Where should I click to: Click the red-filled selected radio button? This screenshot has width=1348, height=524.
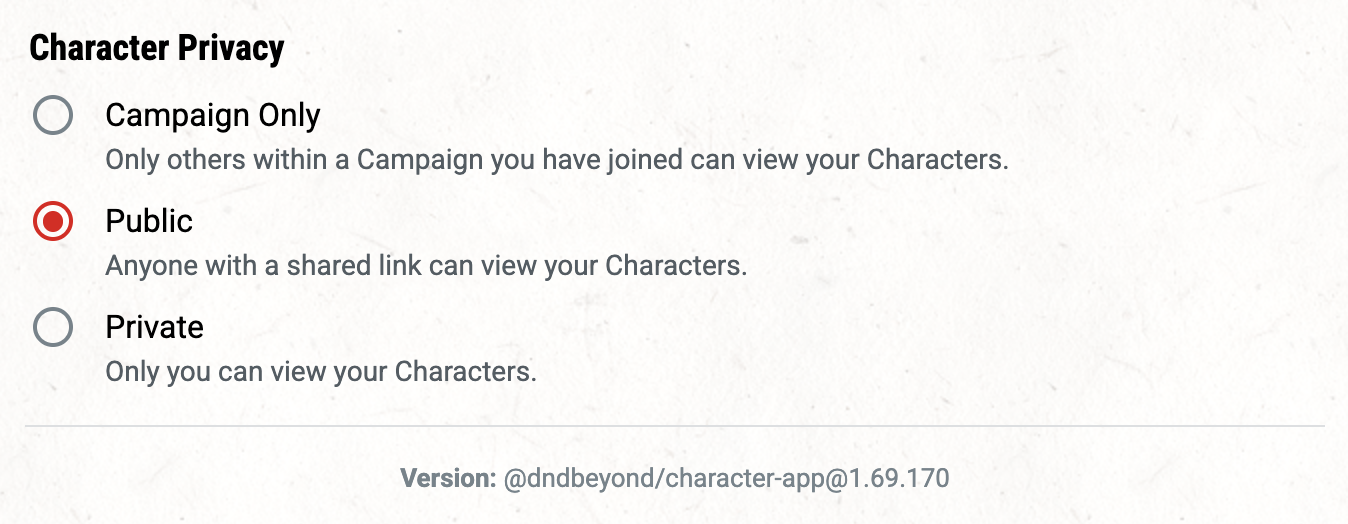click(53, 221)
